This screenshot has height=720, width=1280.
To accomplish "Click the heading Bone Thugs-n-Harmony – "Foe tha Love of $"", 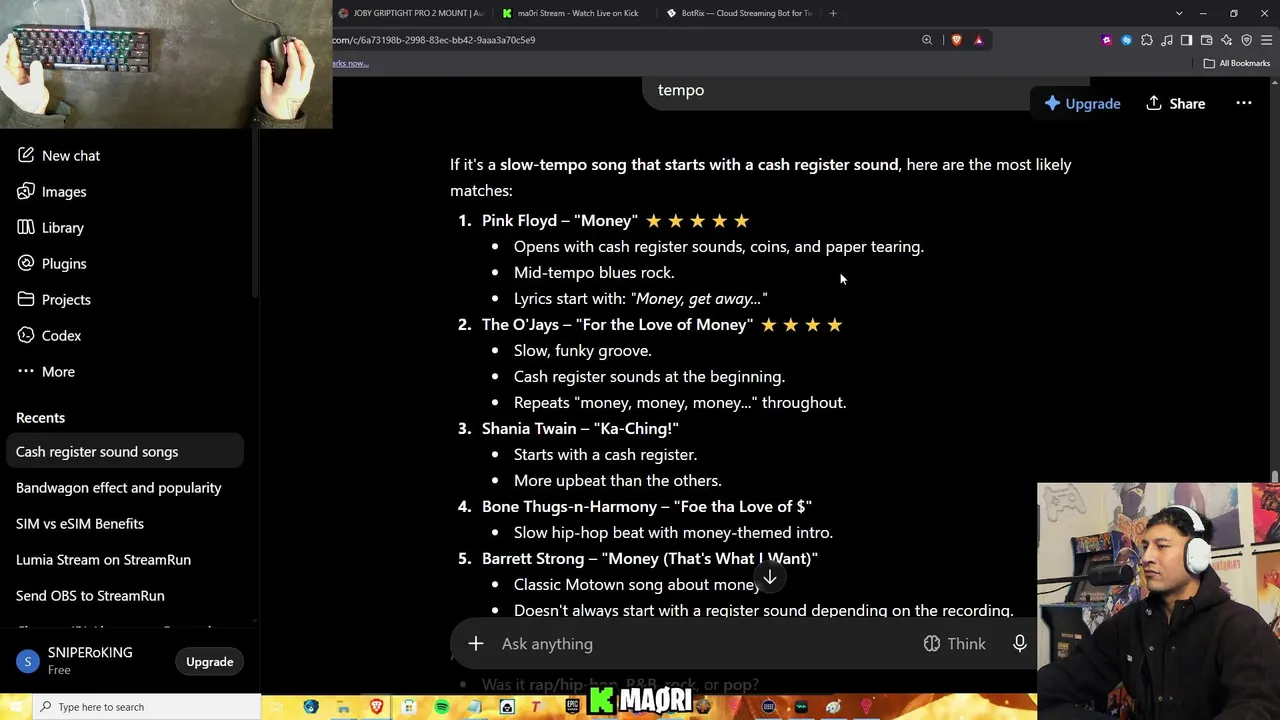I will tap(647, 507).
